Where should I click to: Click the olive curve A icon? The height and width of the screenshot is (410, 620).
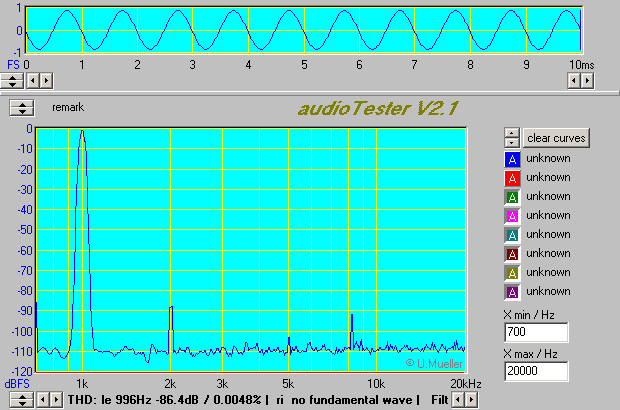click(512, 273)
